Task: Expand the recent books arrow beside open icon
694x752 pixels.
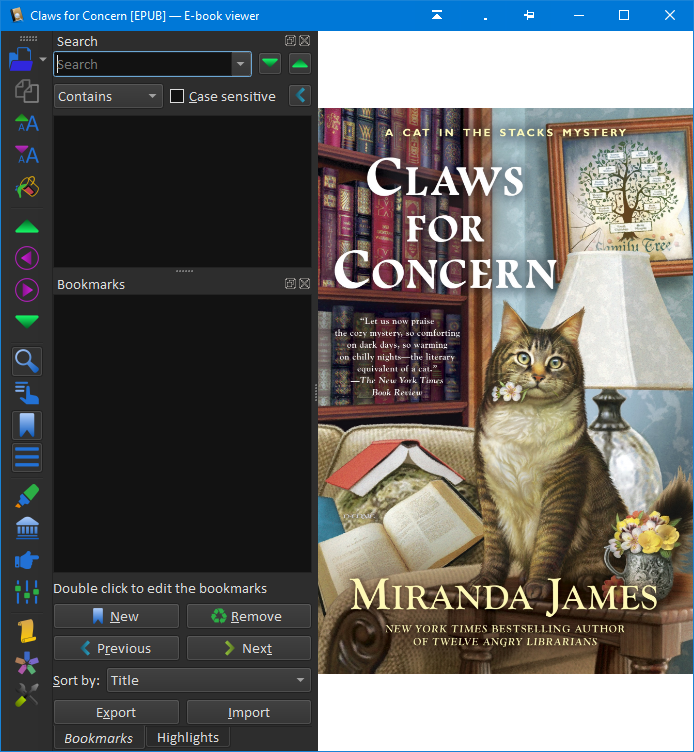Action: [x=43, y=59]
